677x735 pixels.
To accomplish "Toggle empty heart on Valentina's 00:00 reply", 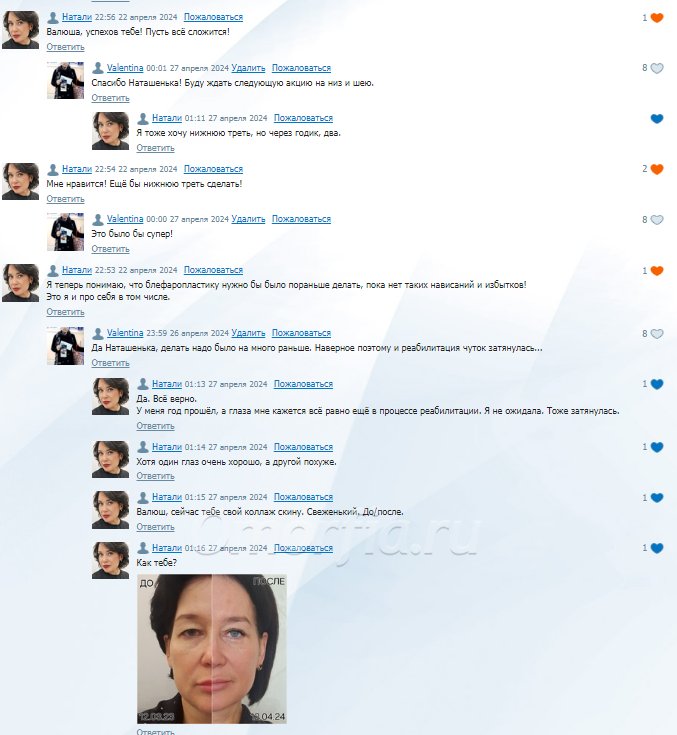I will point(657,220).
